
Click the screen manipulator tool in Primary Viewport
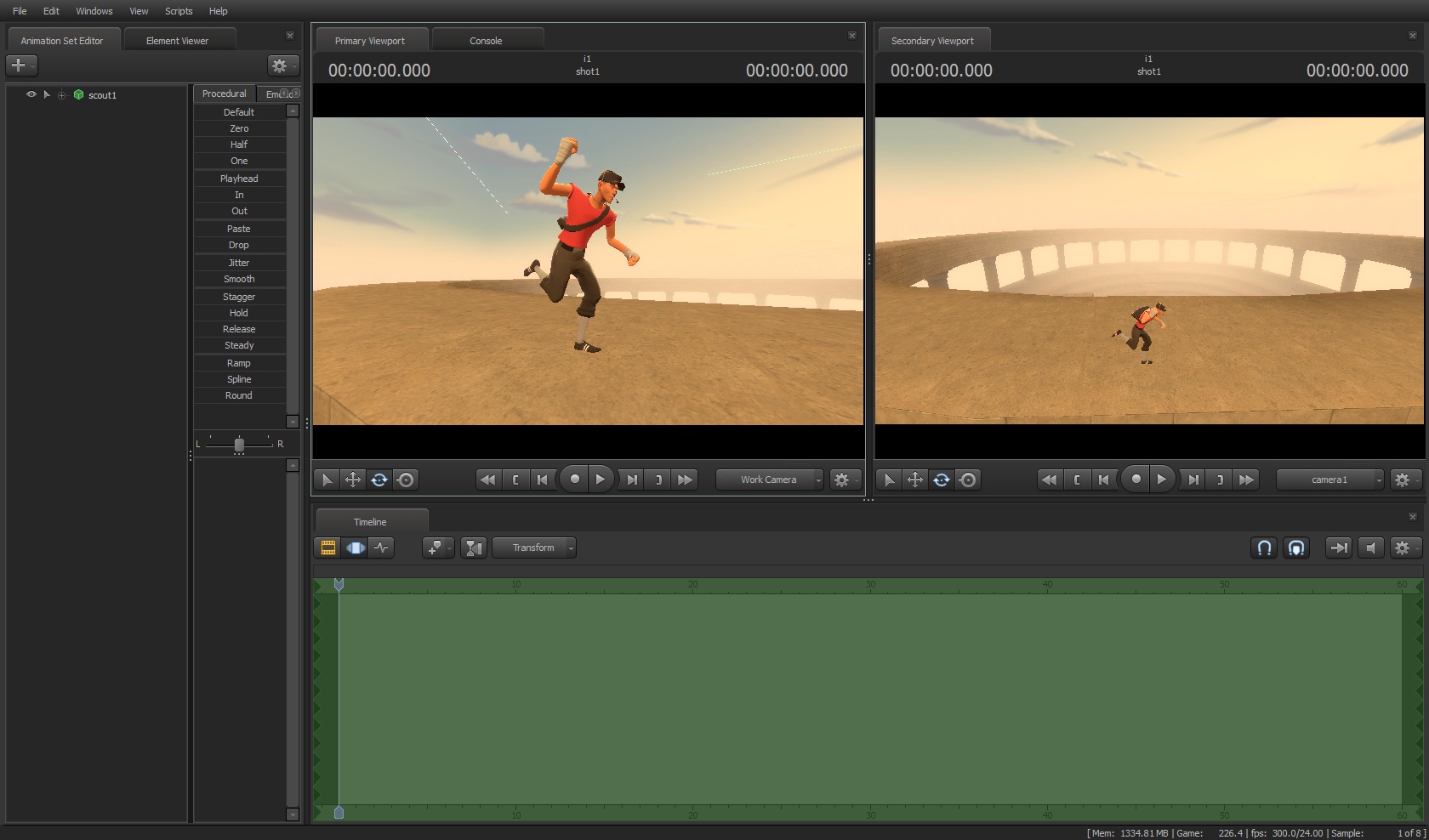tap(406, 480)
